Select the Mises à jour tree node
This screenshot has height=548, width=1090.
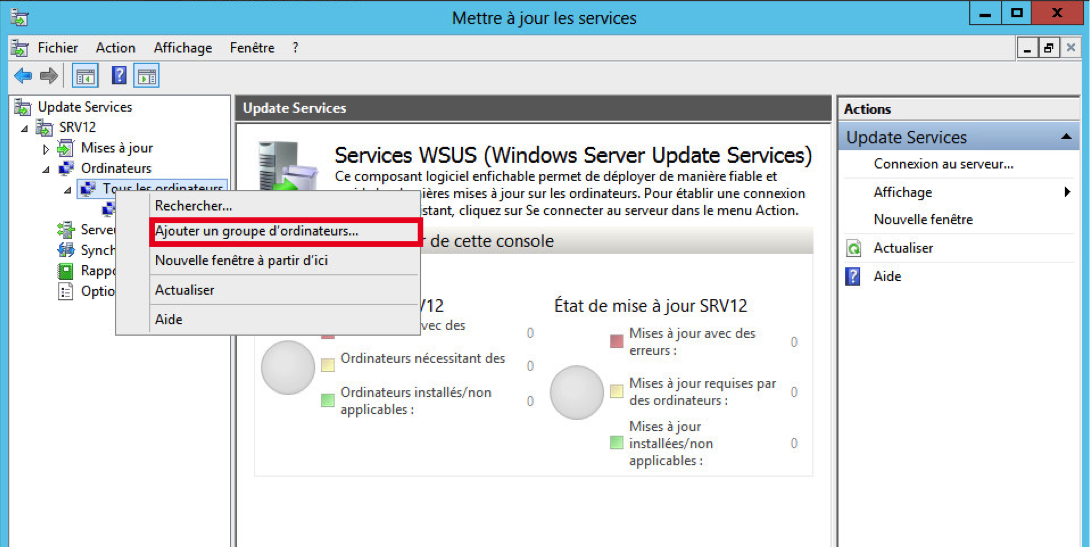point(116,148)
